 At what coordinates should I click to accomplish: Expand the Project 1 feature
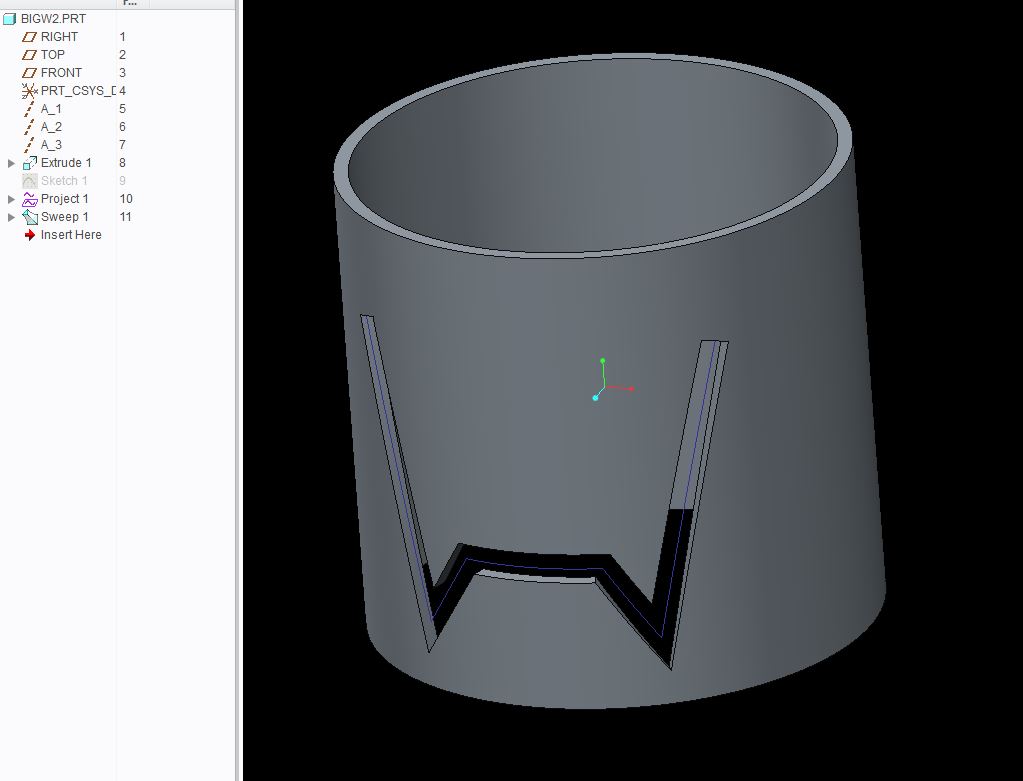point(11,199)
